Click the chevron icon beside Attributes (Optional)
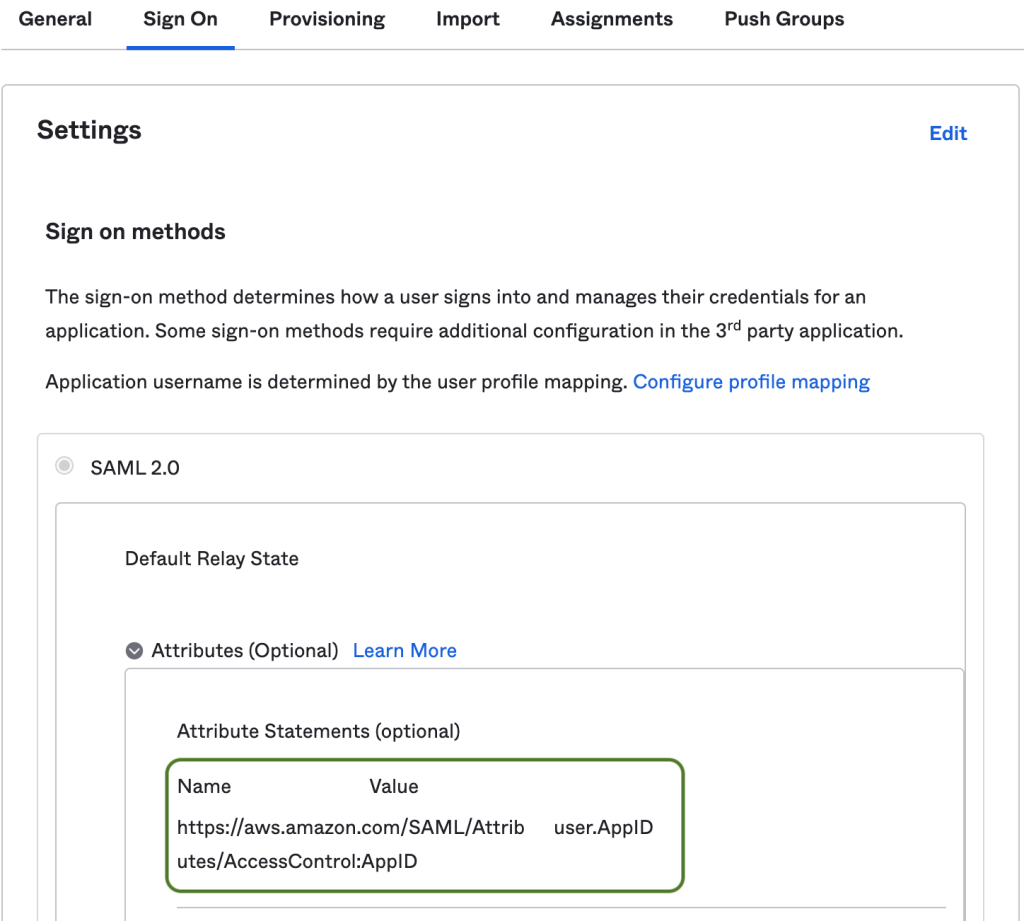The image size is (1024, 921). tap(133, 650)
